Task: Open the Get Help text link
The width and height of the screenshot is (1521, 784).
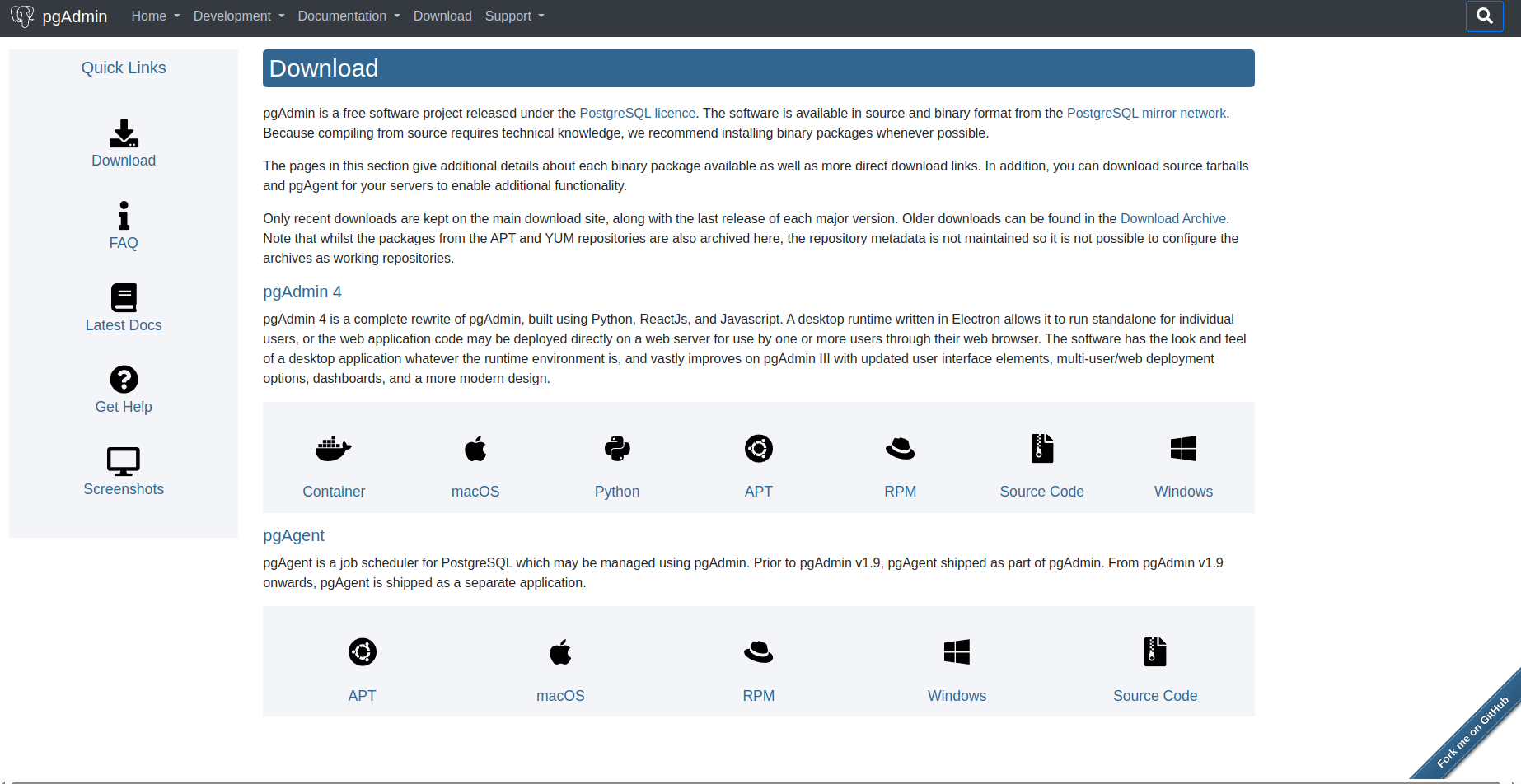Action: point(124,407)
